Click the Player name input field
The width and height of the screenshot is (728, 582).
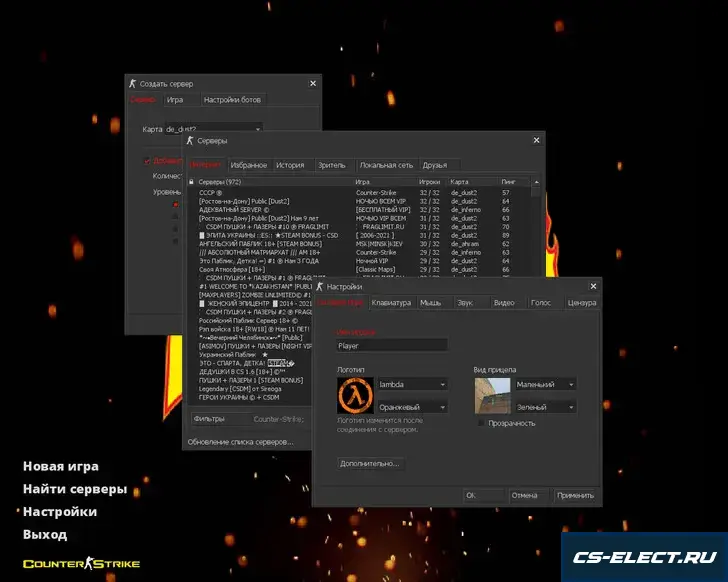392,345
